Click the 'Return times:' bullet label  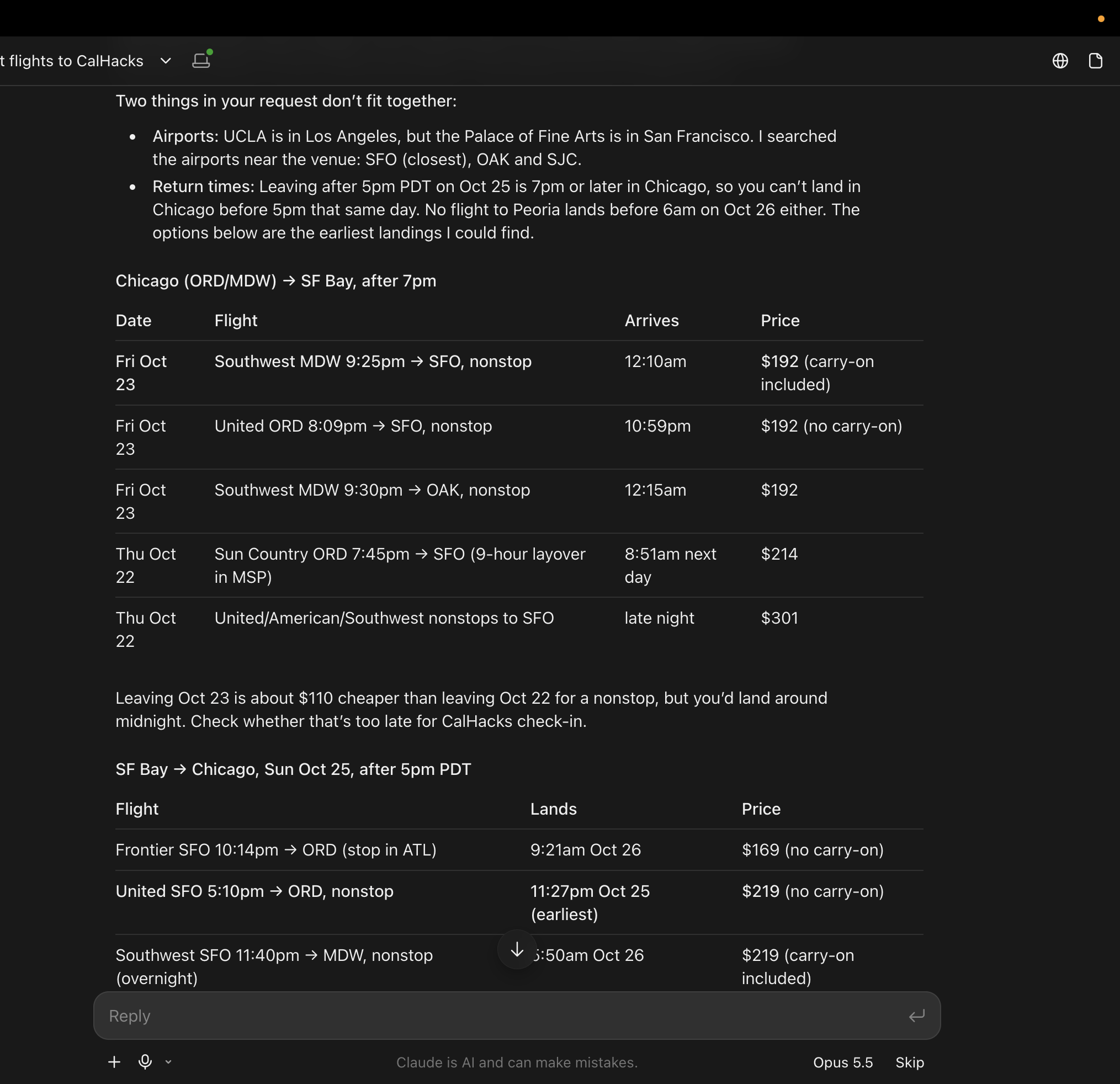(x=203, y=187)
